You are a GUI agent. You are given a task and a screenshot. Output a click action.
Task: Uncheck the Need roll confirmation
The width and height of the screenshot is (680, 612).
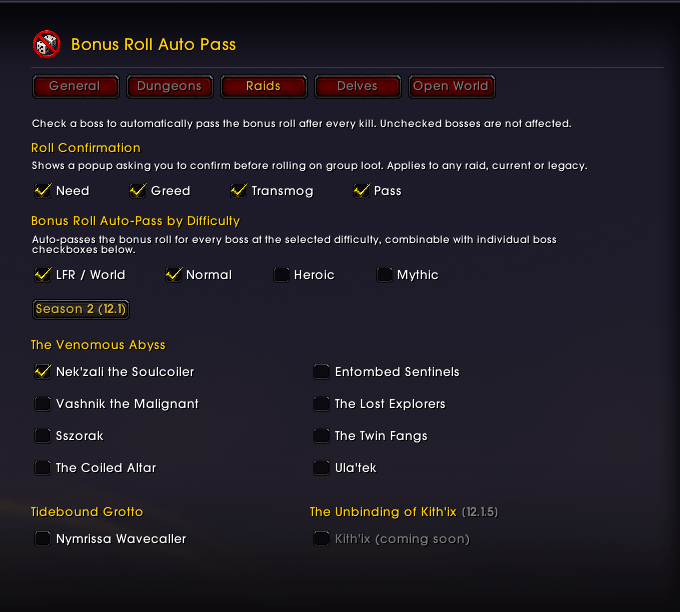point(42,190)
